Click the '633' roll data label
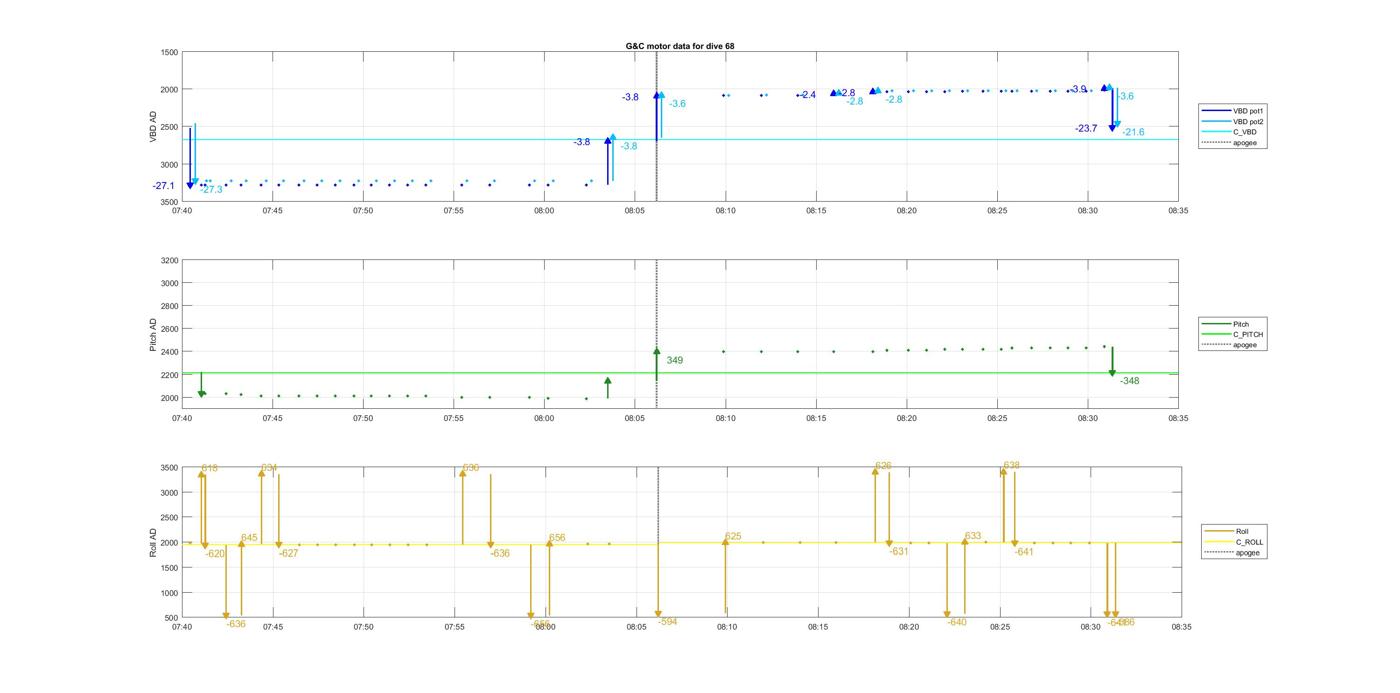This screenshot has height=693, width=1400. coord(973,536)
